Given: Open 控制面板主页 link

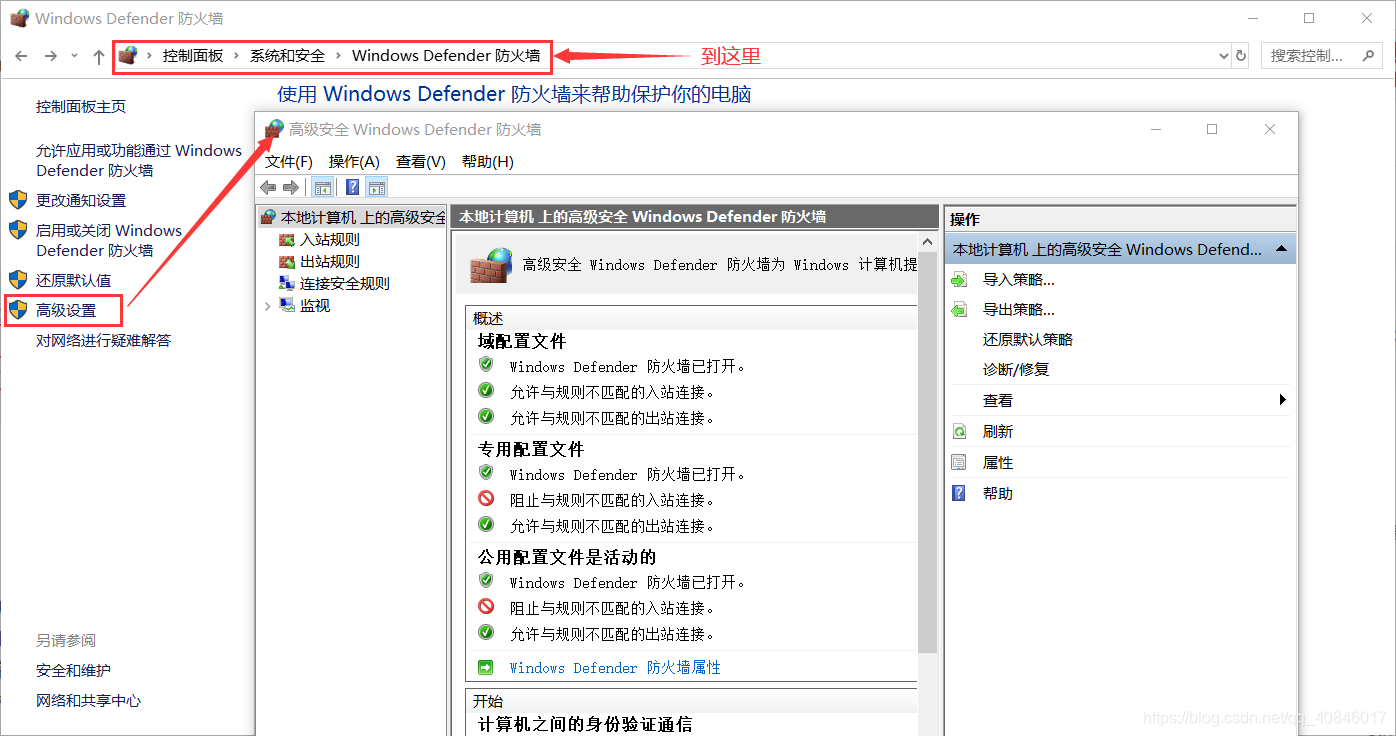Looking at the screenshot, I should click(81, 107).
